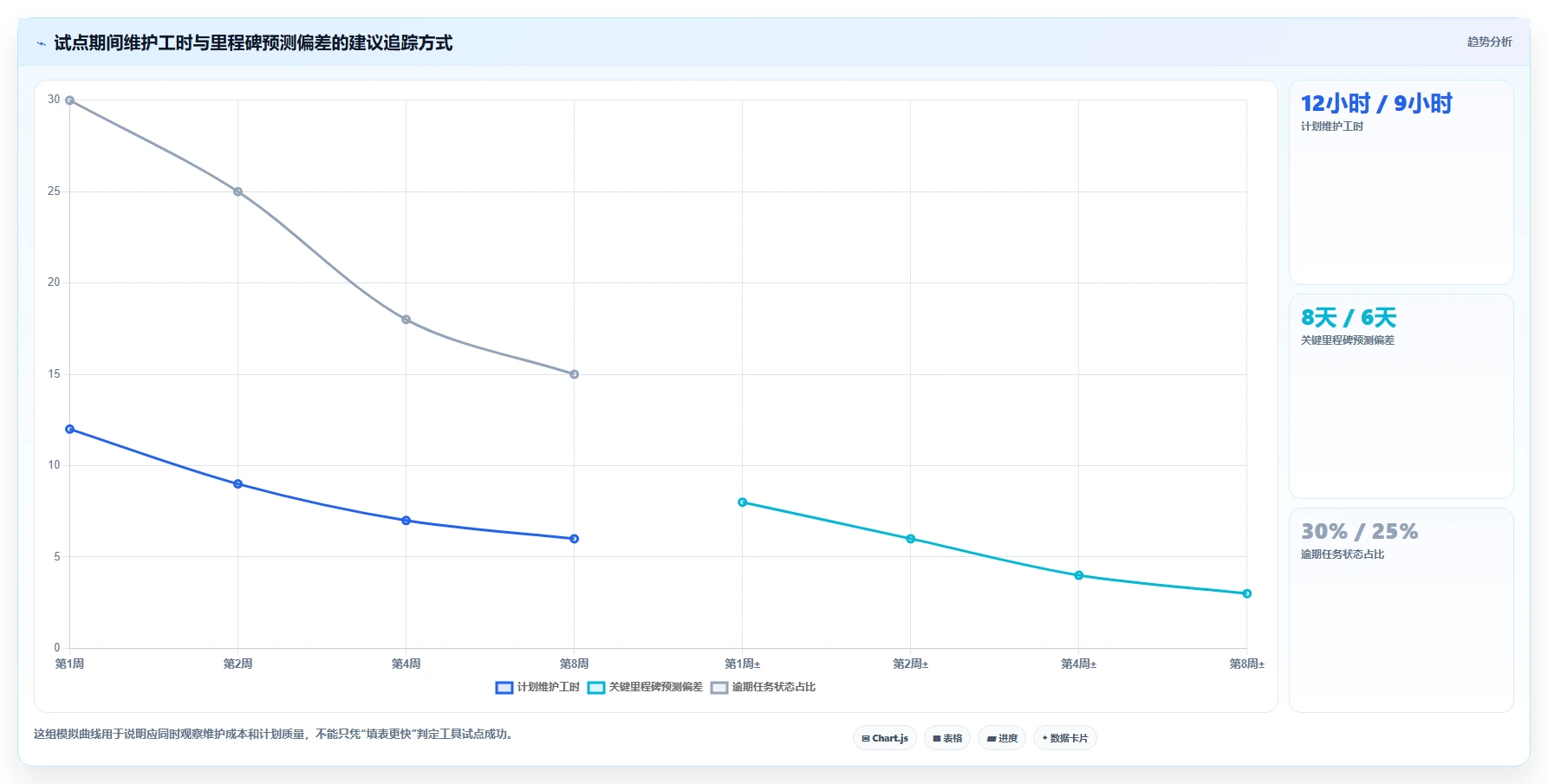The width and height of the screenshot is (1548, 784).
Task: Click the 进度 chip
Action: [1002, 738]
